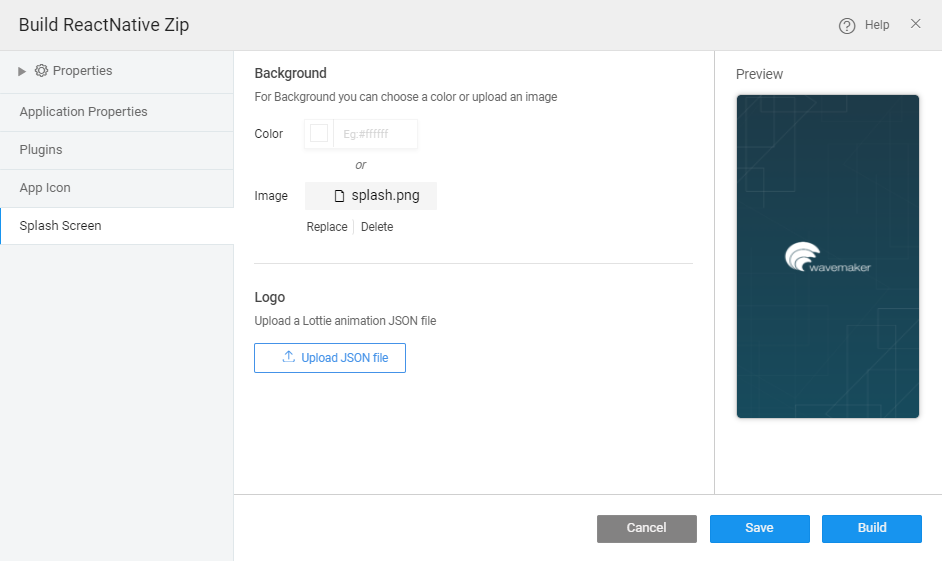Go to the App Icon section
The height and width of the screenshot is (561, 942).
45,188
